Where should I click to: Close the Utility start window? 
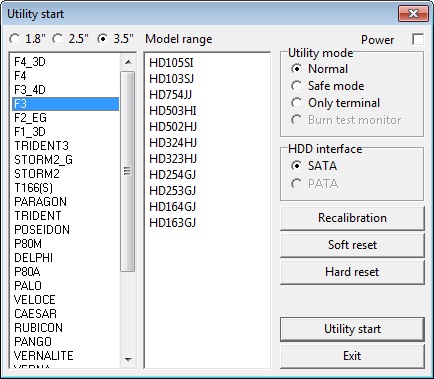(413, 14)
